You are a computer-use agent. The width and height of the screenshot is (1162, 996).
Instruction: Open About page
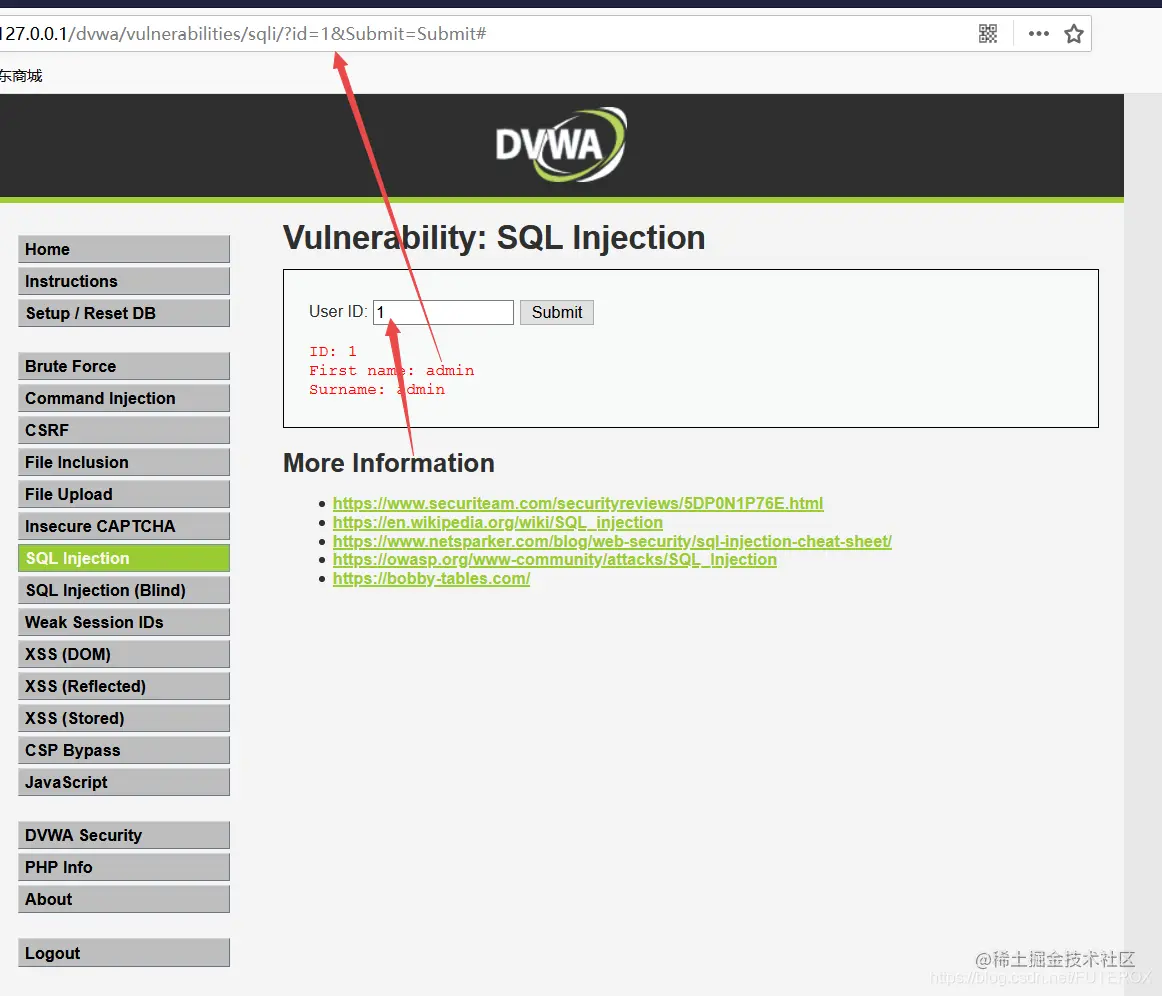[x=124, y=899]
